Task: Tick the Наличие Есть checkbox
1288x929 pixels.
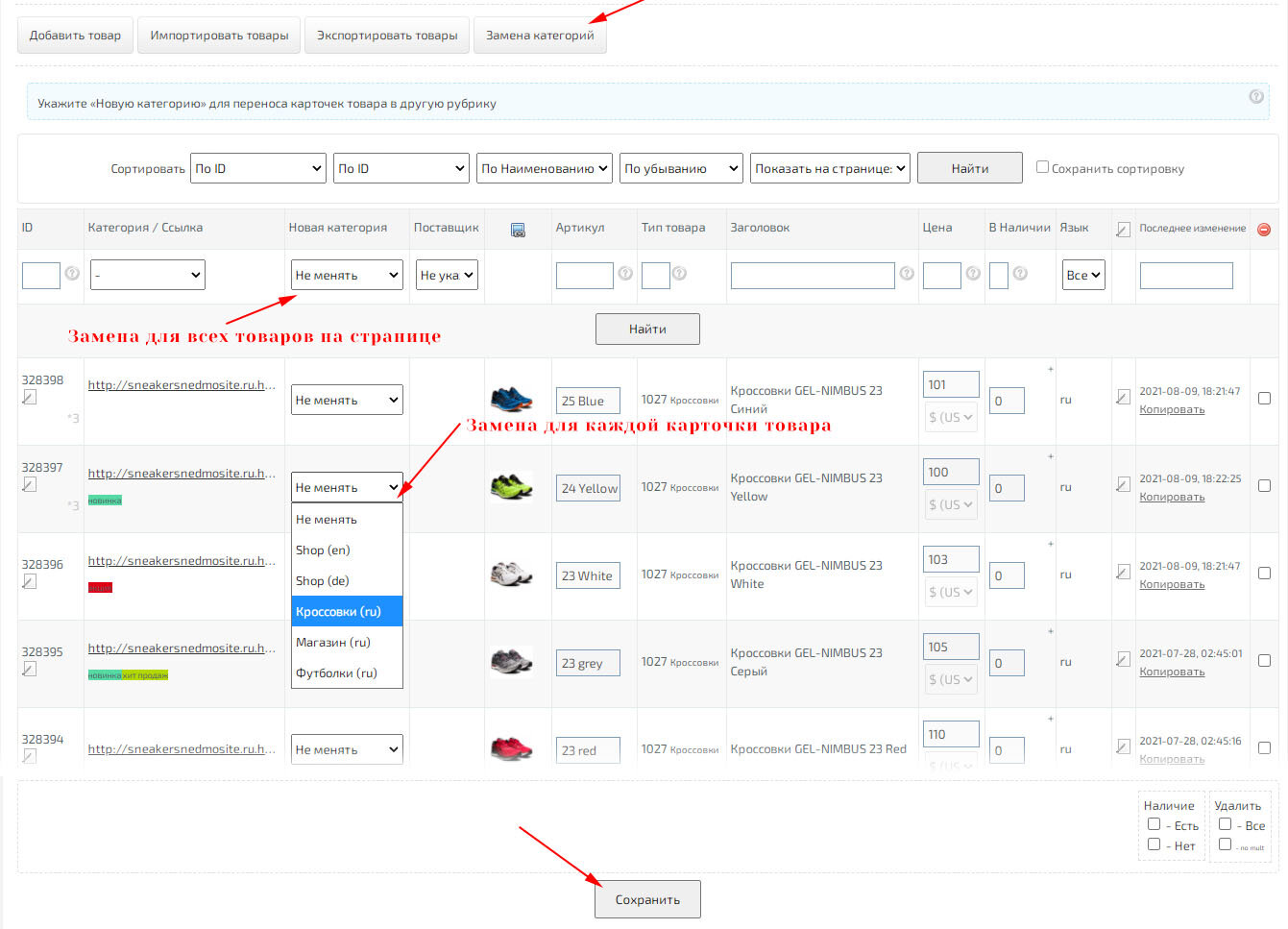Action: click(x=1154, y=824)
